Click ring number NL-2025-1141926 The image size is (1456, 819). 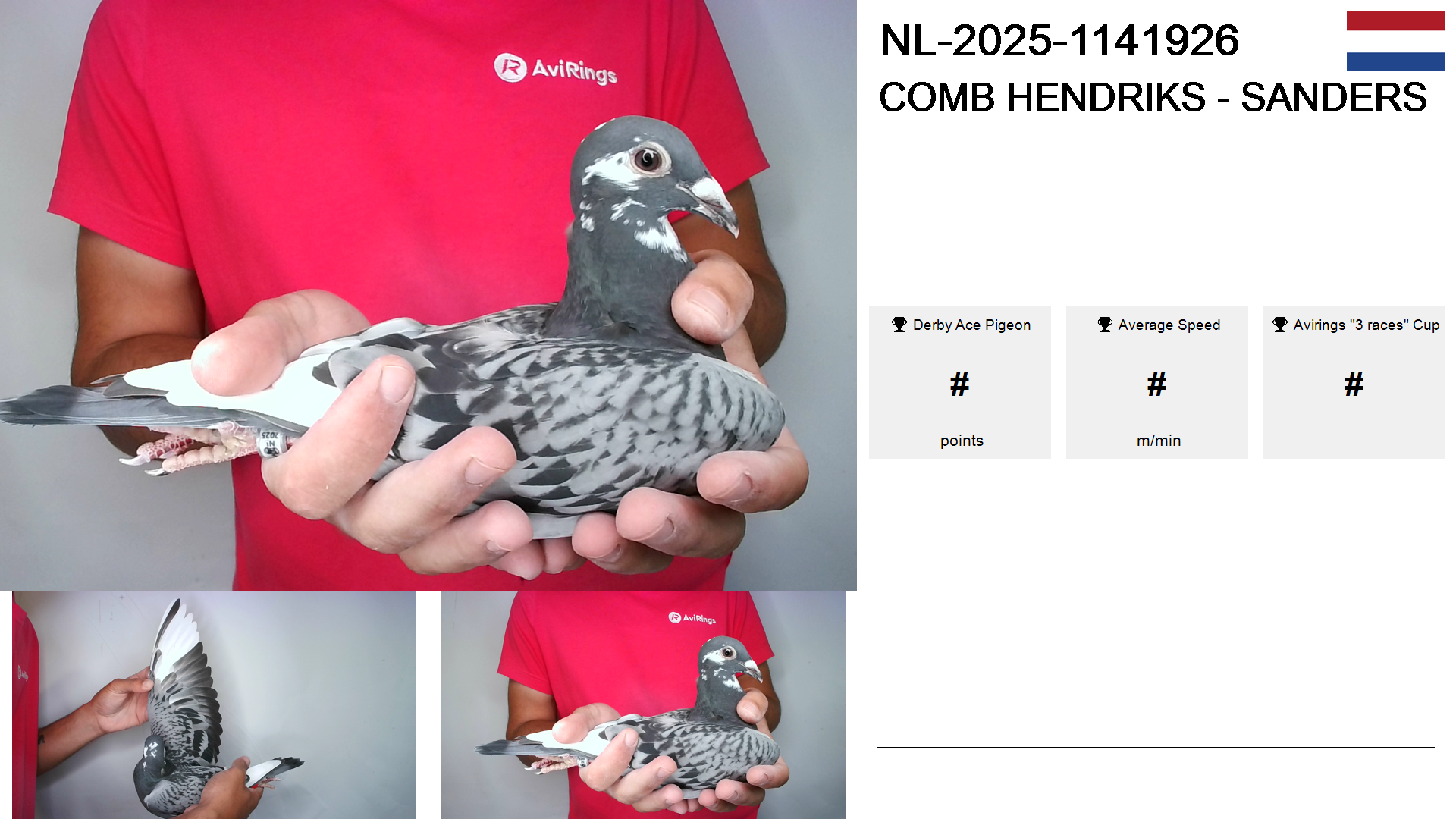pyautogui.click(x=1059, y=40)
